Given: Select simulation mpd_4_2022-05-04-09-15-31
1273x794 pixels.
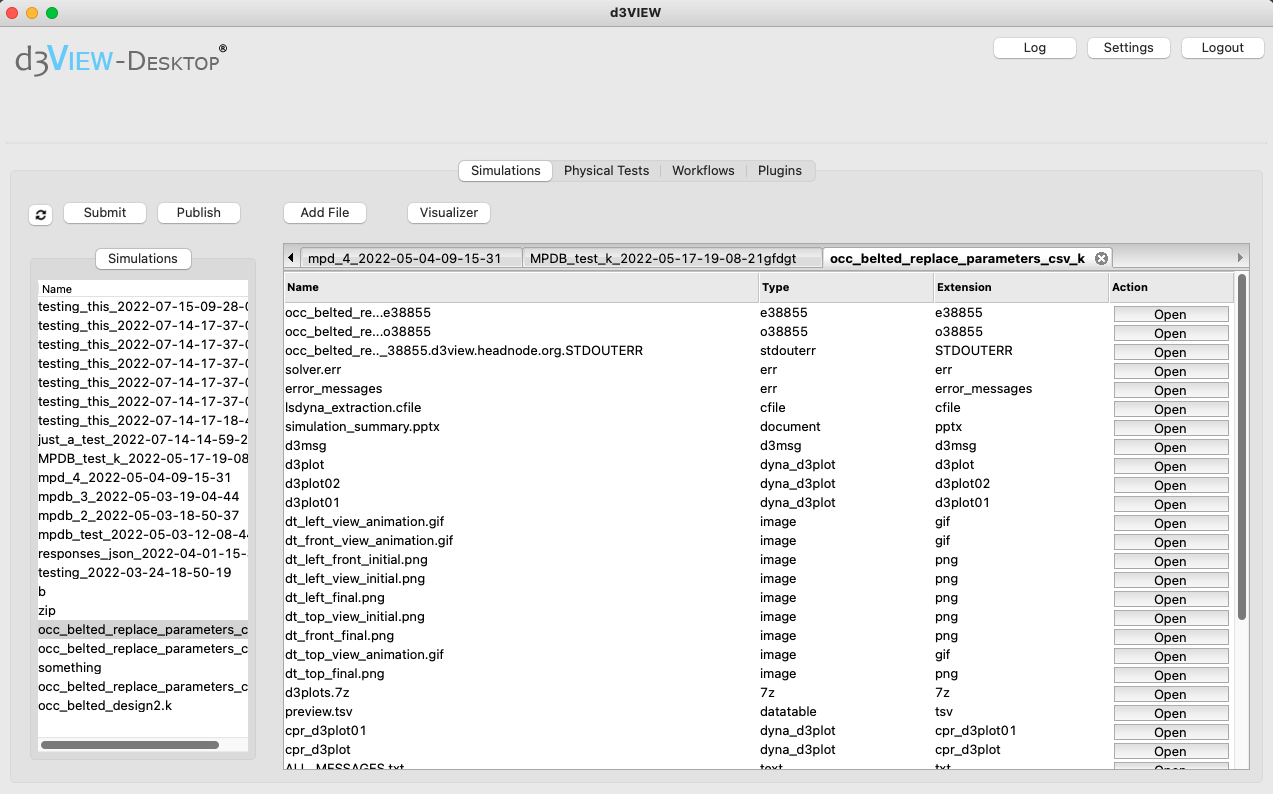Looking at the screenshot, I should click(143, 478).
